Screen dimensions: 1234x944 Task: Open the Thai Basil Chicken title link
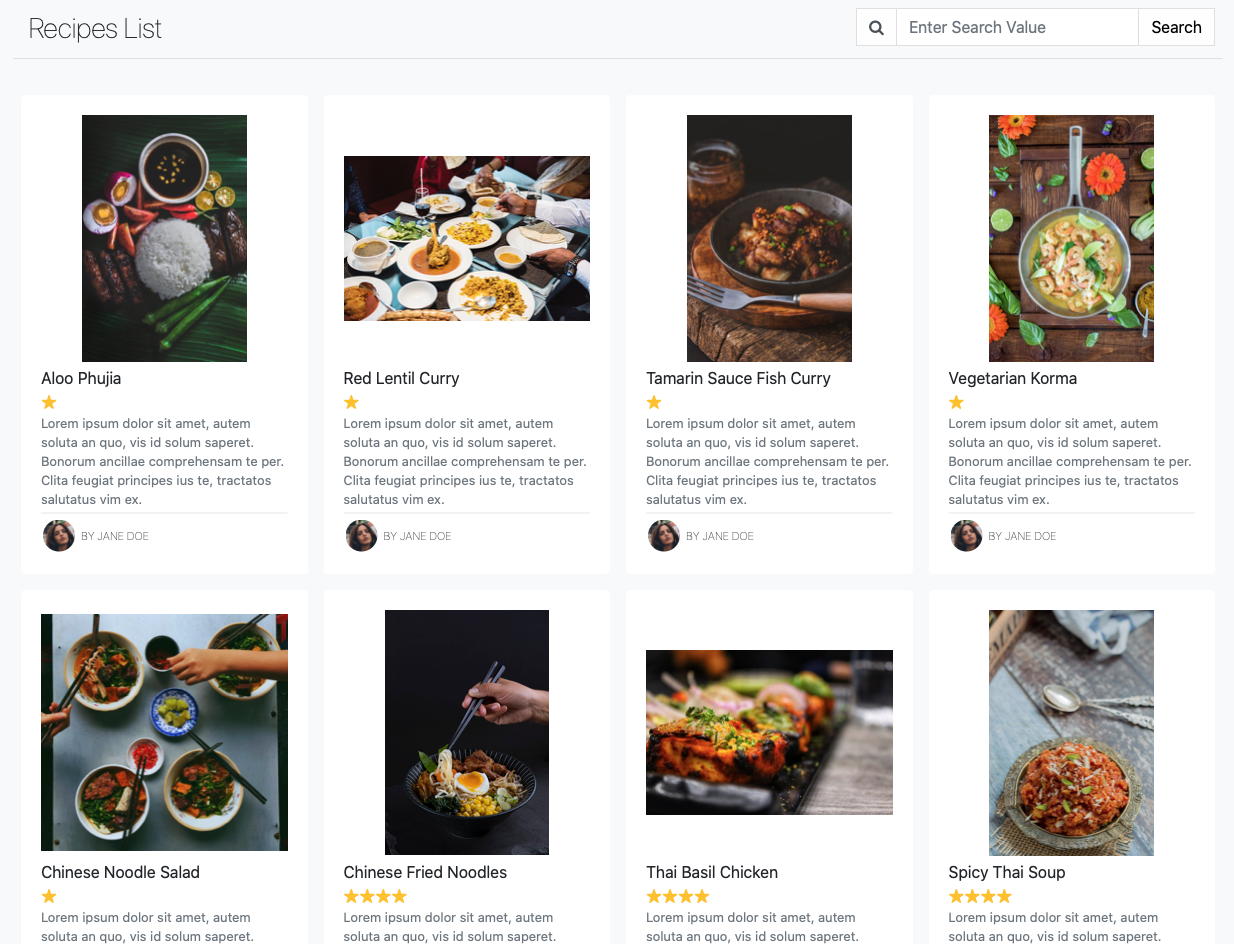point(711,872)
